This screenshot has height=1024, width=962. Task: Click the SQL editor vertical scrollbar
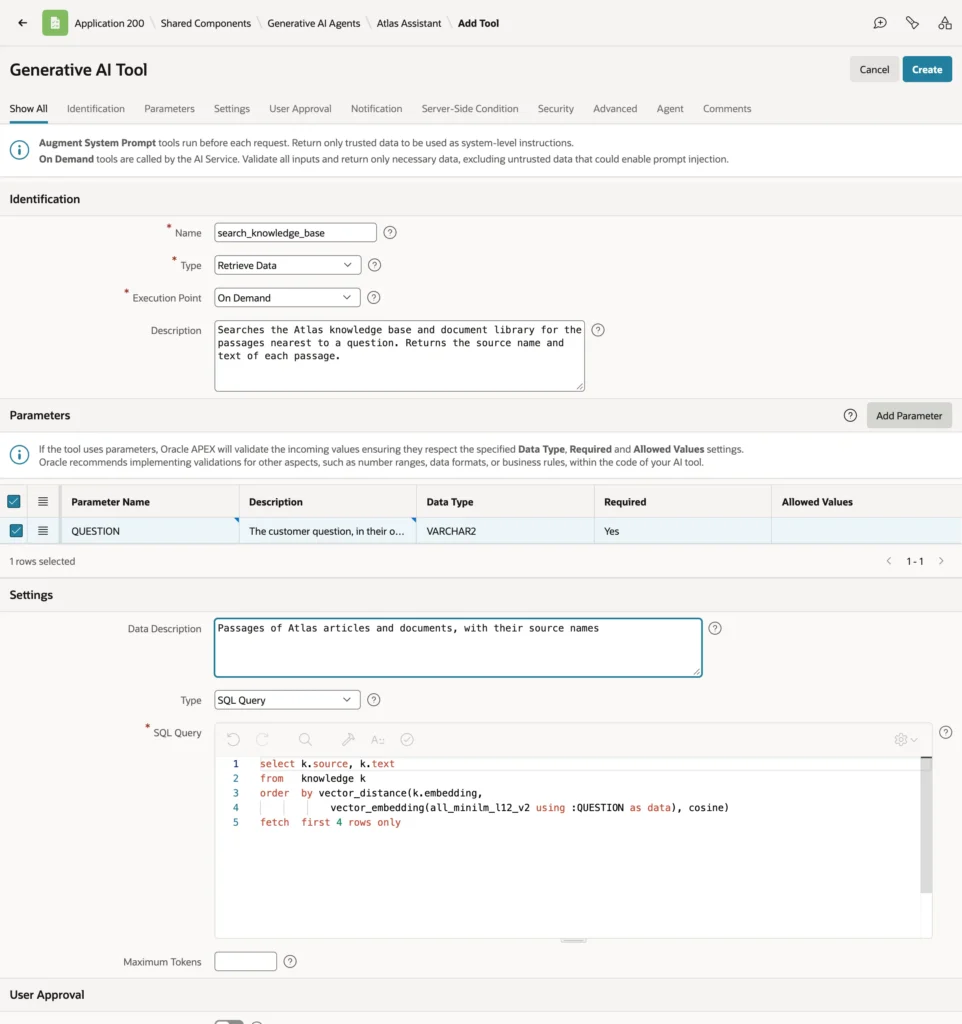(926, 824)
